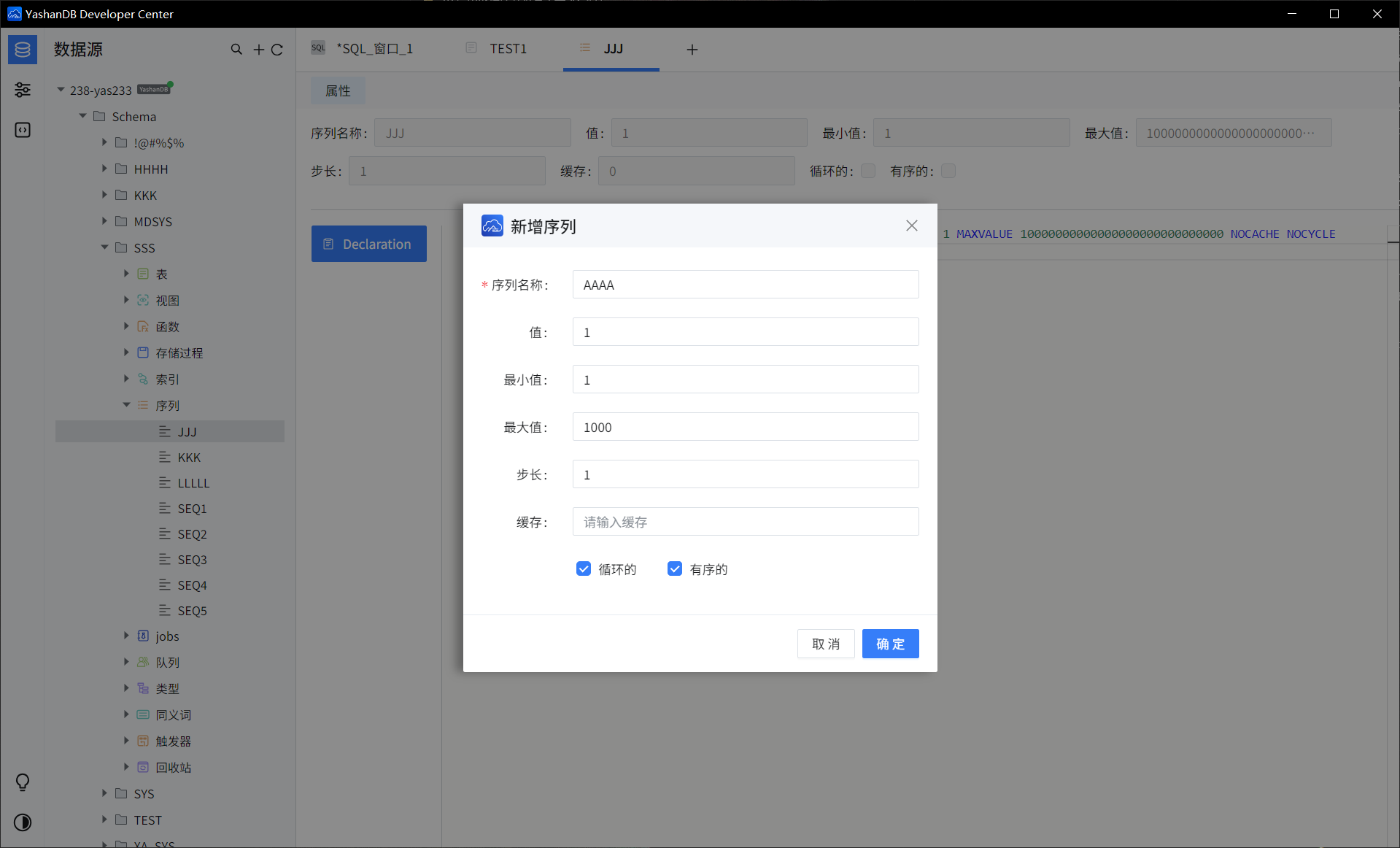Toggle the dark/light theme icon

click(x=23, y=822)
